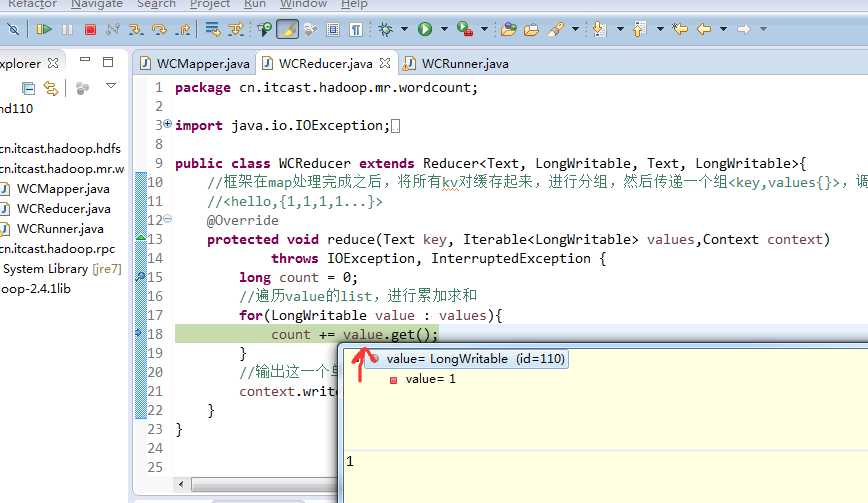Step Return from current method
This screenshot has height=503, width=868.
click(x=183, y=29)
